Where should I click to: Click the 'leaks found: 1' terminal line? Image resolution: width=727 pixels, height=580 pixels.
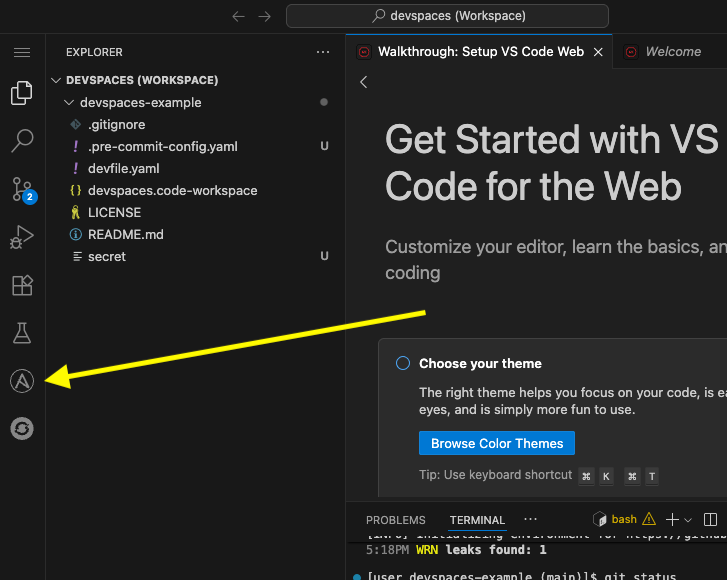point(496,550)
